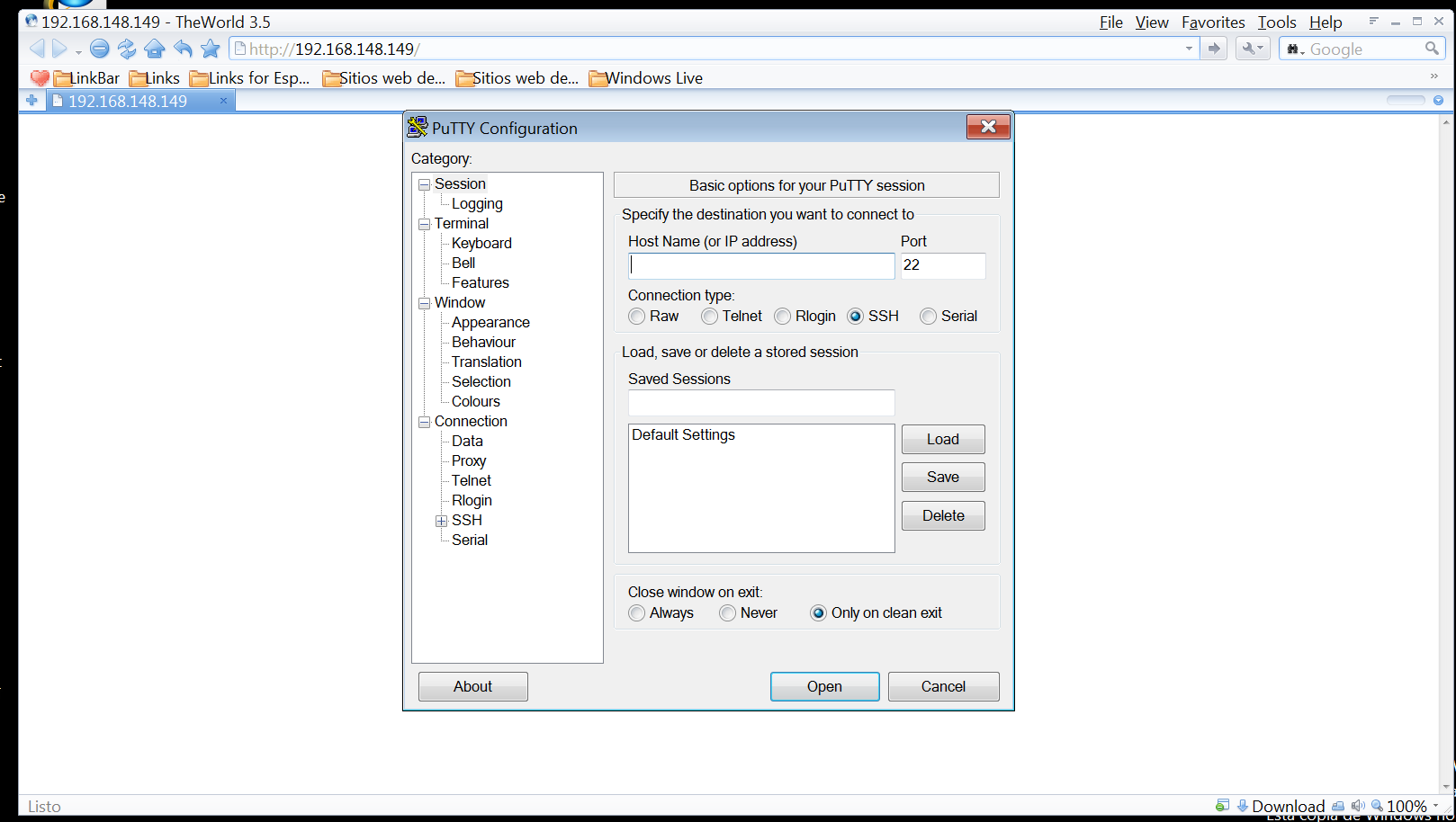1456x822 pixels.
Task: Select Telnet connection type
Action: (x=710, y=317)
